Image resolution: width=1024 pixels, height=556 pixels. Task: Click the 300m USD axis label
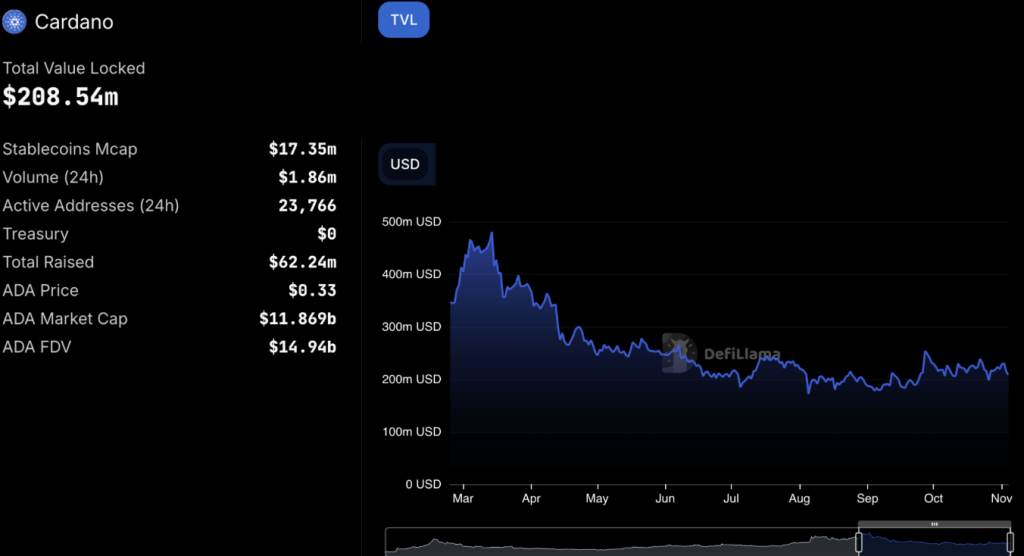[411, 327]
